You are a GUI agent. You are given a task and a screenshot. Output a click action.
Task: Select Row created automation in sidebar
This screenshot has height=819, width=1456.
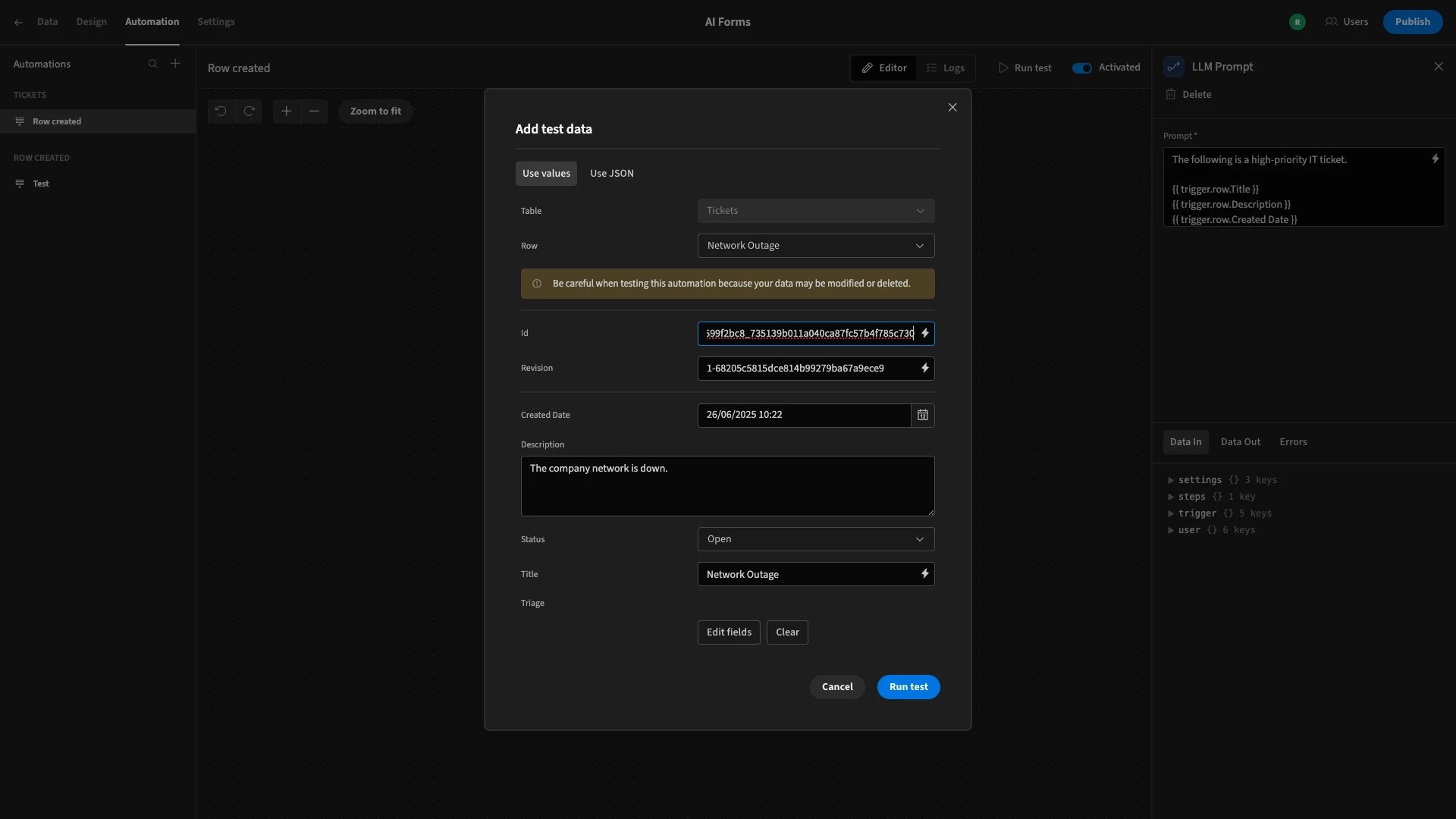[x=98, y=121]
